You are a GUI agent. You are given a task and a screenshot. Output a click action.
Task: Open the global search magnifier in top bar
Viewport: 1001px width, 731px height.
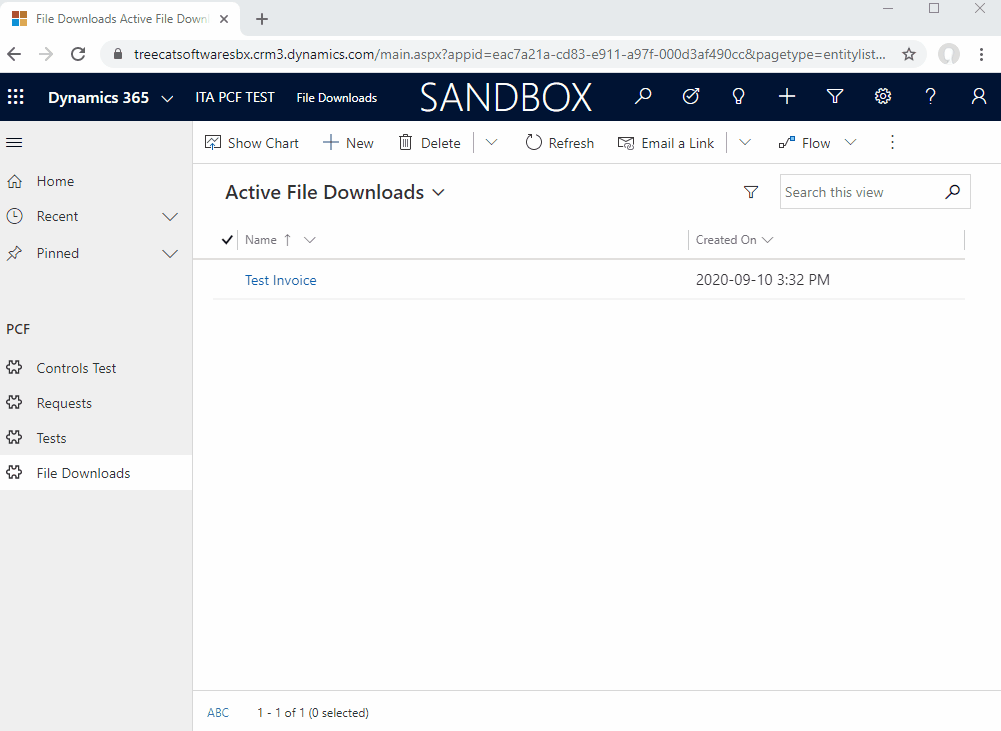pyautogui.click(x=643, y=96)
